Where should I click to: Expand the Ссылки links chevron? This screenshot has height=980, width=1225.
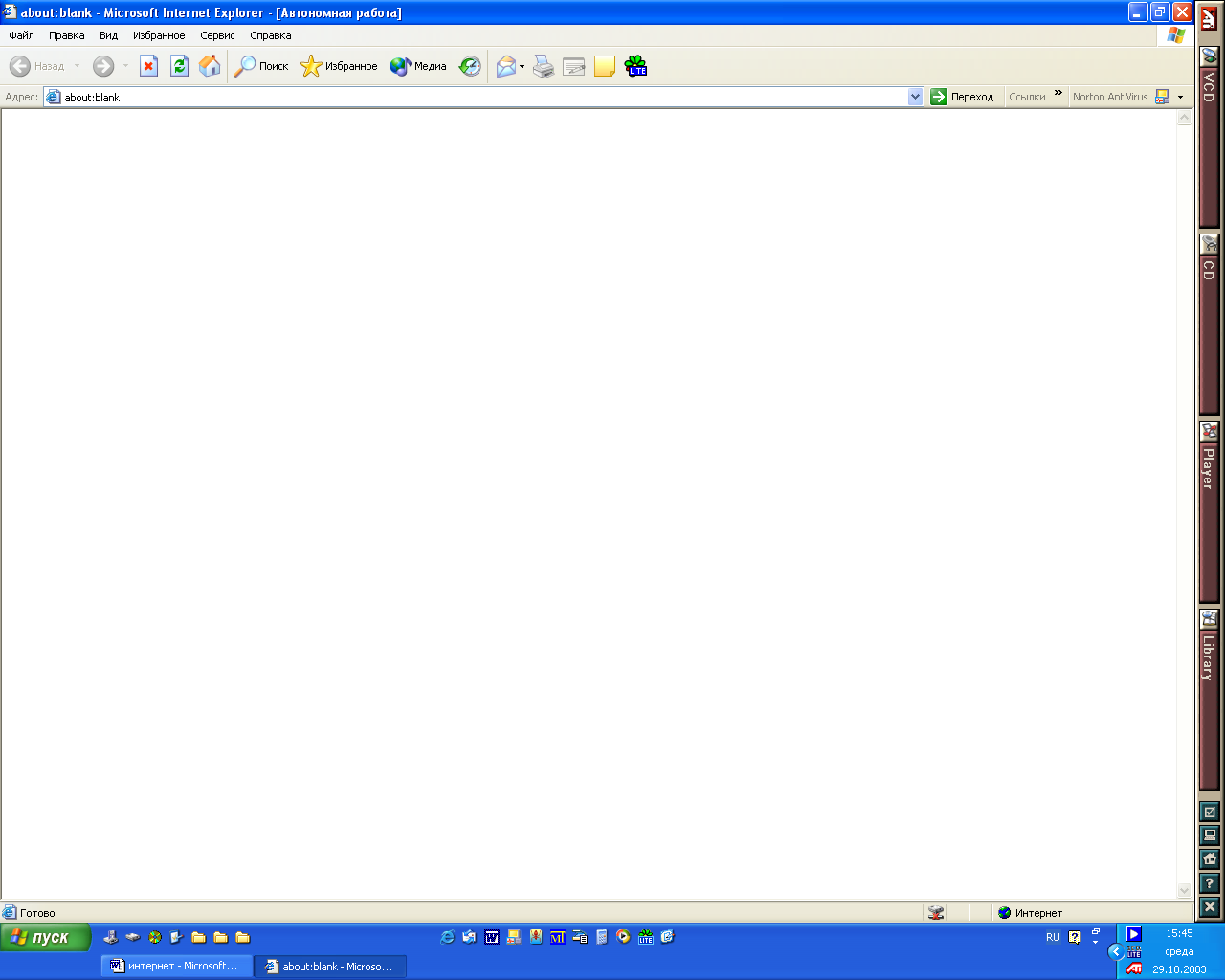pos(1058,94)
